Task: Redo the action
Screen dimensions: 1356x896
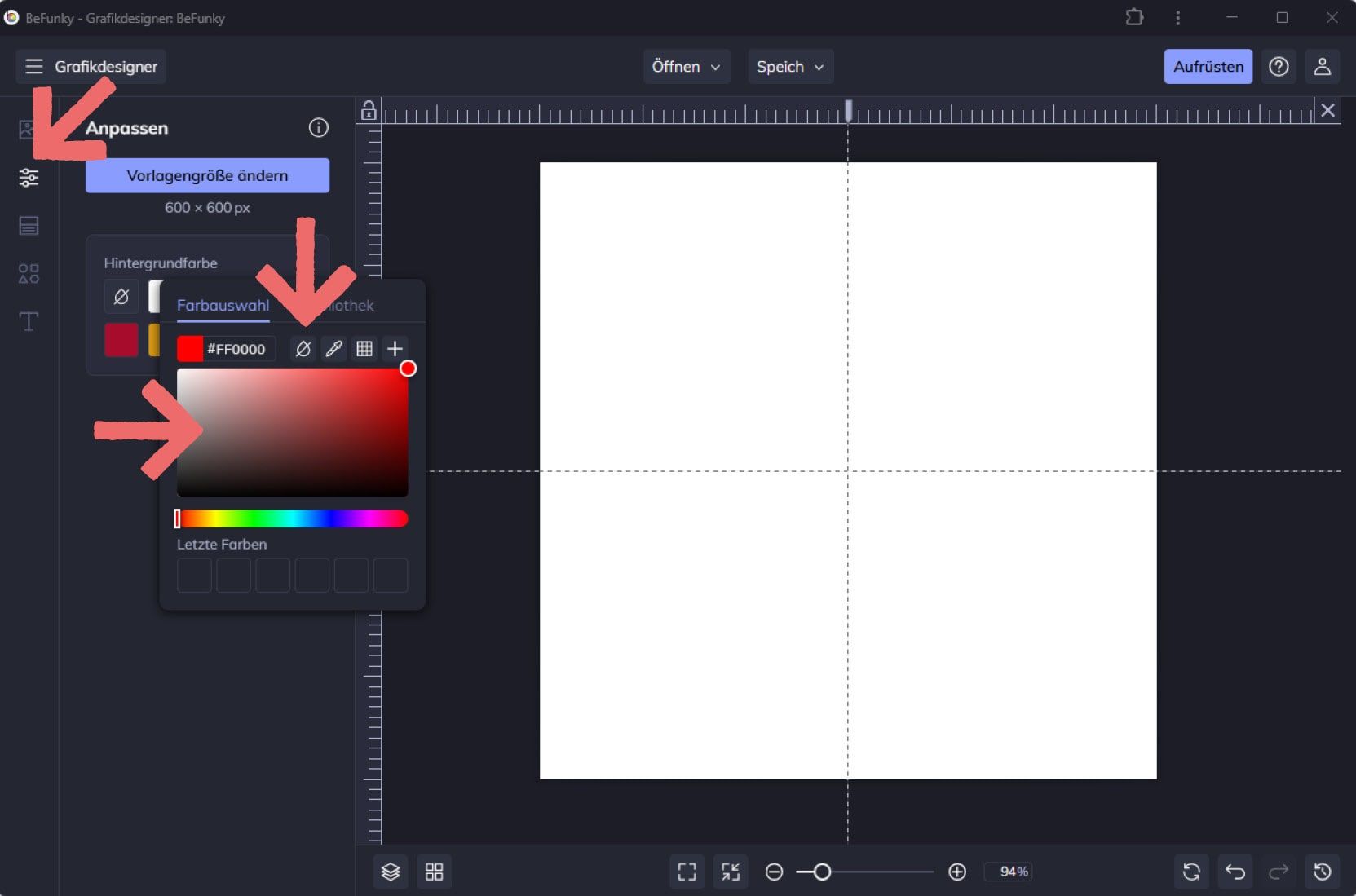Action: point(1279,872)
